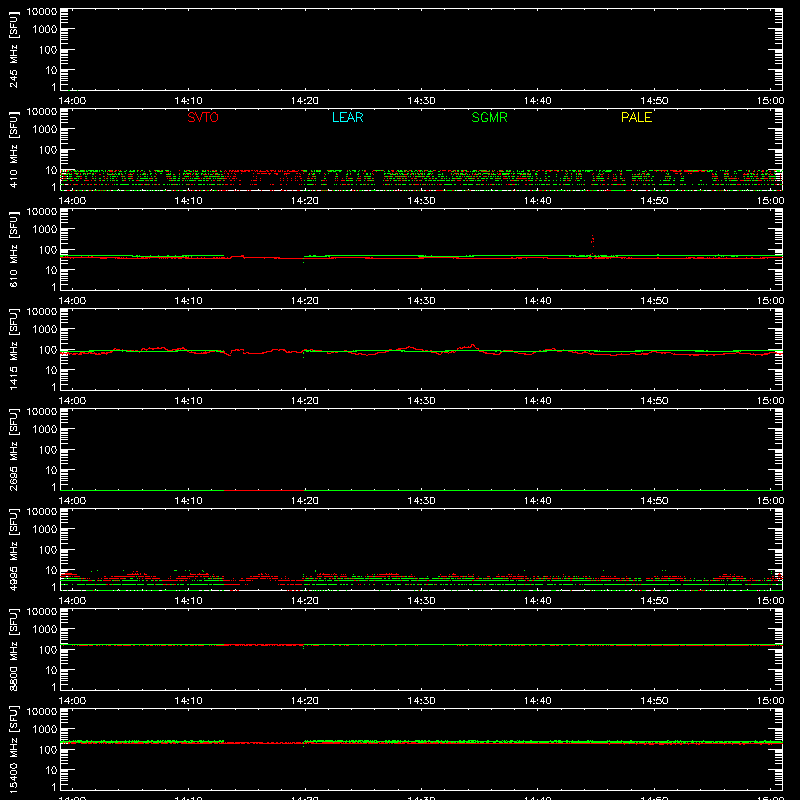Image resolution: width=800 pixels, height=800 pixels.
Task: Click the 10 tick label of 15400 MHz panel
Action: pos(51,770)
